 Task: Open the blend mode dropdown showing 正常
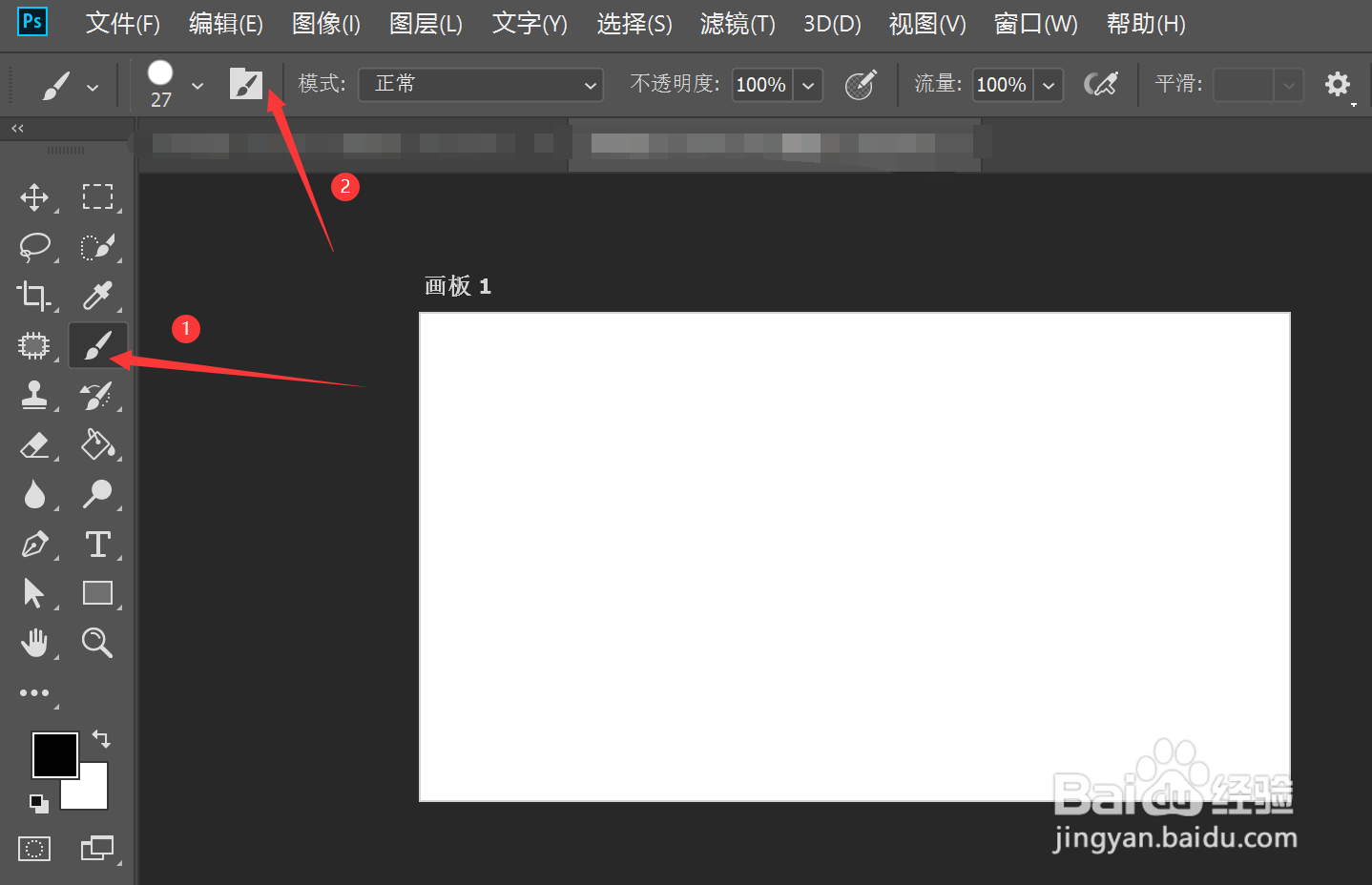tap(480, 85)
